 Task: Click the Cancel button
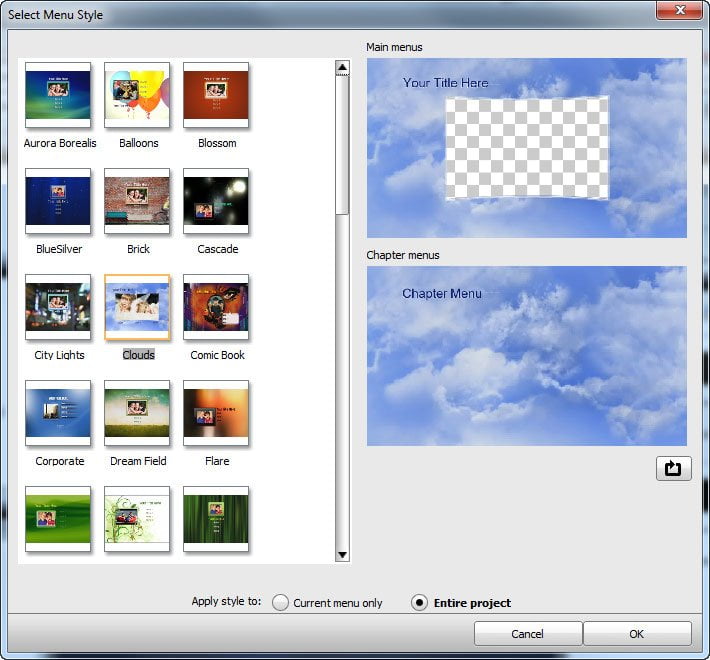528,634
